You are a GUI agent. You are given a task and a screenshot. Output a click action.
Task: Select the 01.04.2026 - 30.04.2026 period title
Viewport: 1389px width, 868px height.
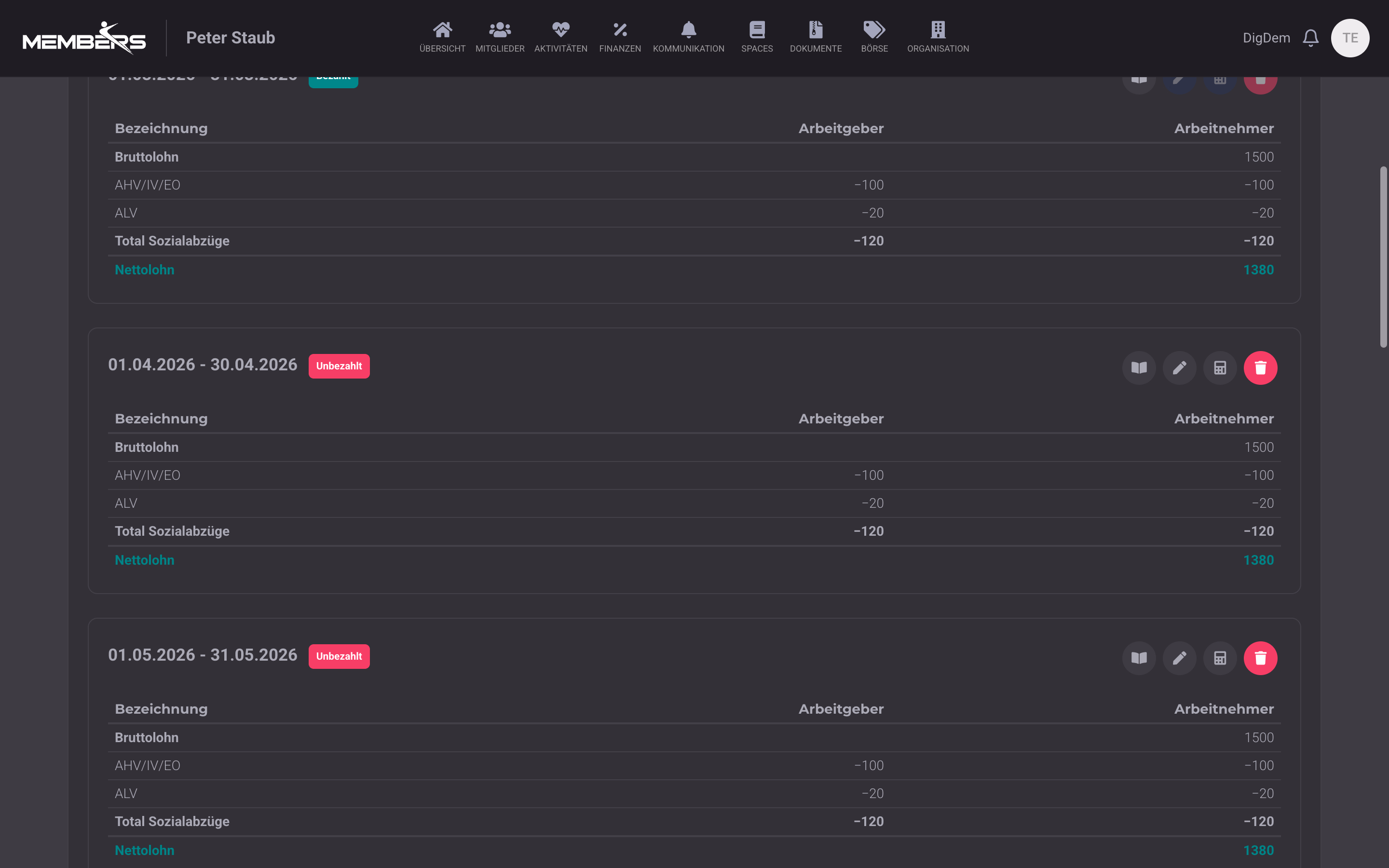[203, 365]
